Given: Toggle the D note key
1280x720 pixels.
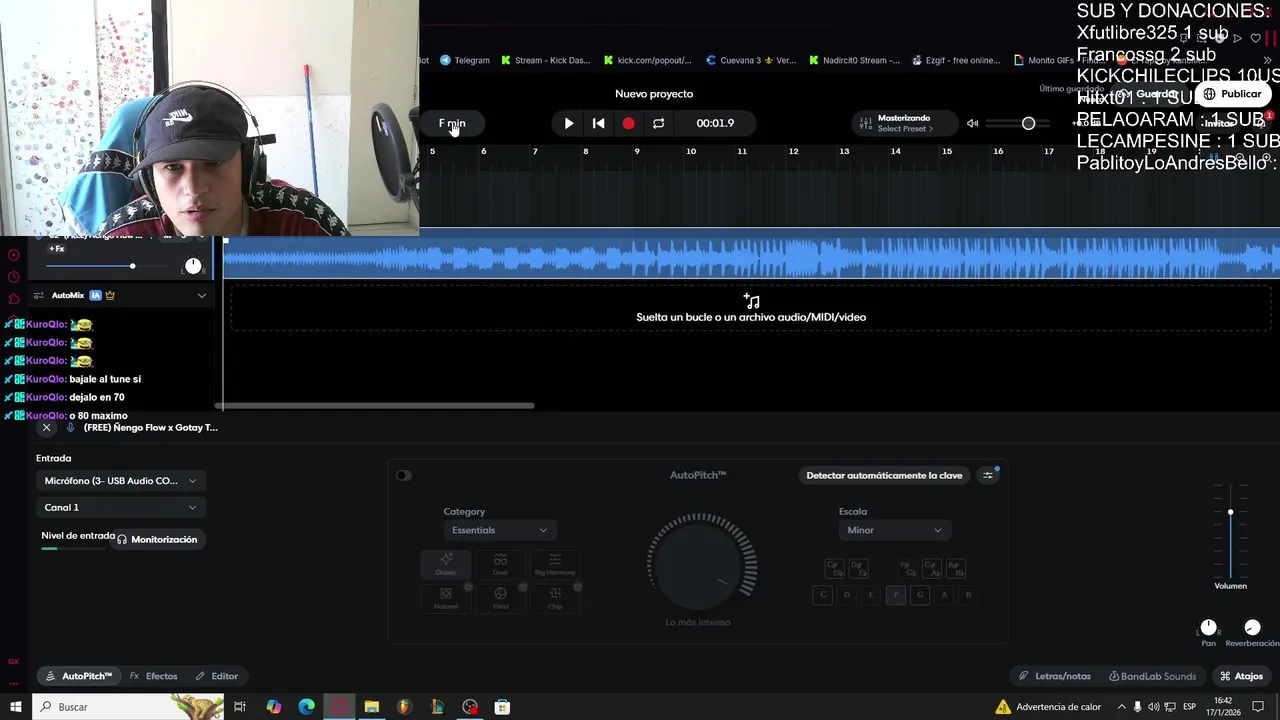Looking at the screenshot, I should [847, 595].
